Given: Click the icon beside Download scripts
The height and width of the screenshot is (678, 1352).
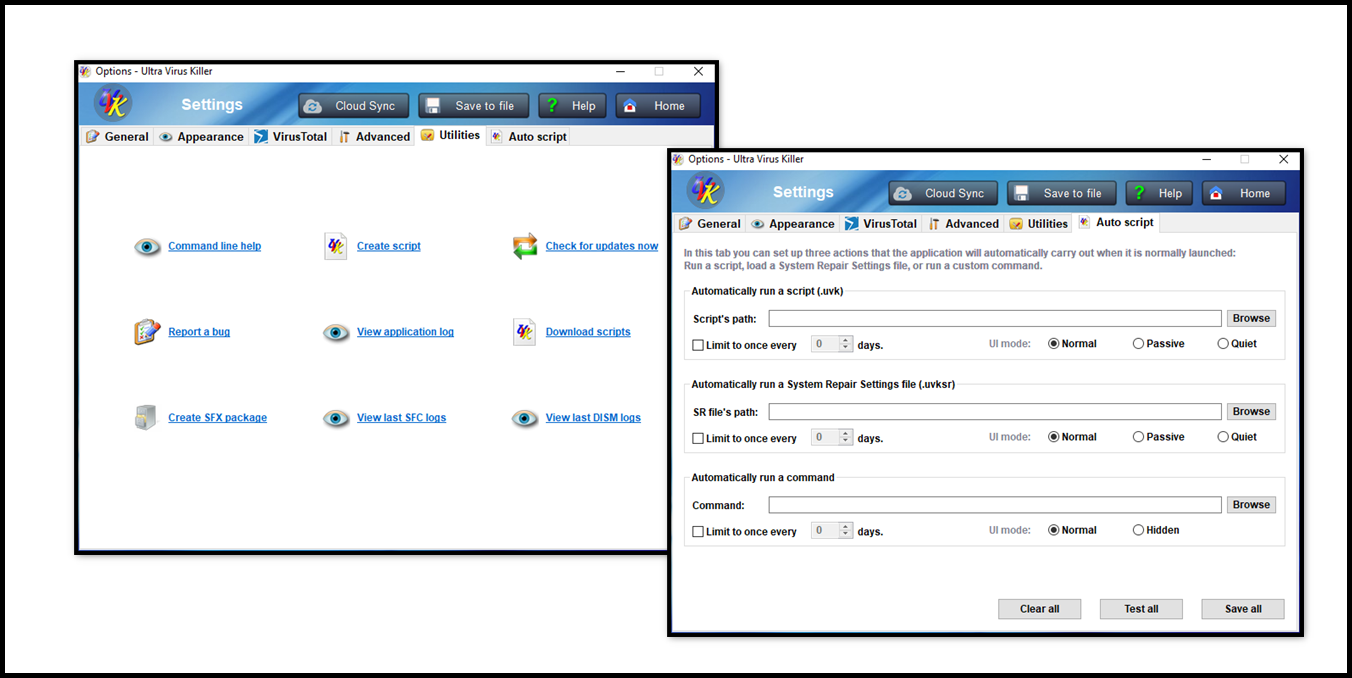Looking at the screenshot, I should click(525, 332).
